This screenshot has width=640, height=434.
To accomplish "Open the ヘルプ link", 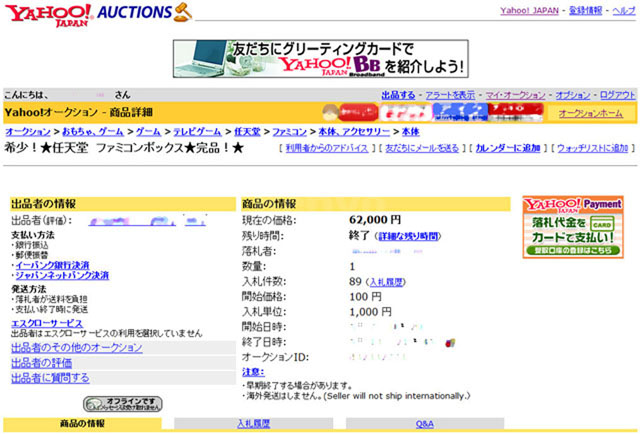I will (x=624, y=11).
